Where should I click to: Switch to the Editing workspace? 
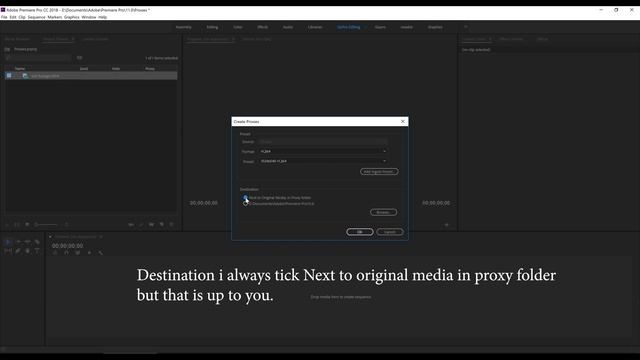(212, 27)
